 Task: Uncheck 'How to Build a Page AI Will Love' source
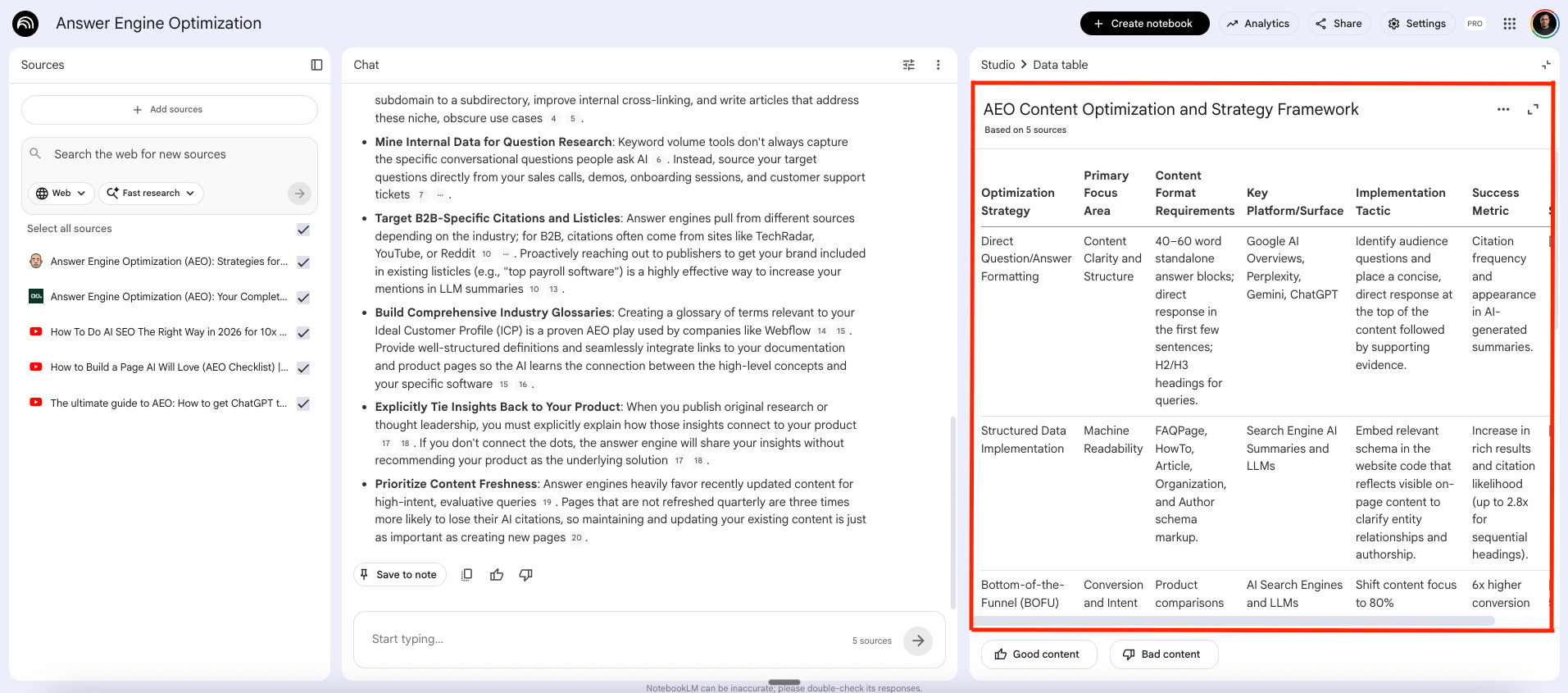pos(303,368)
